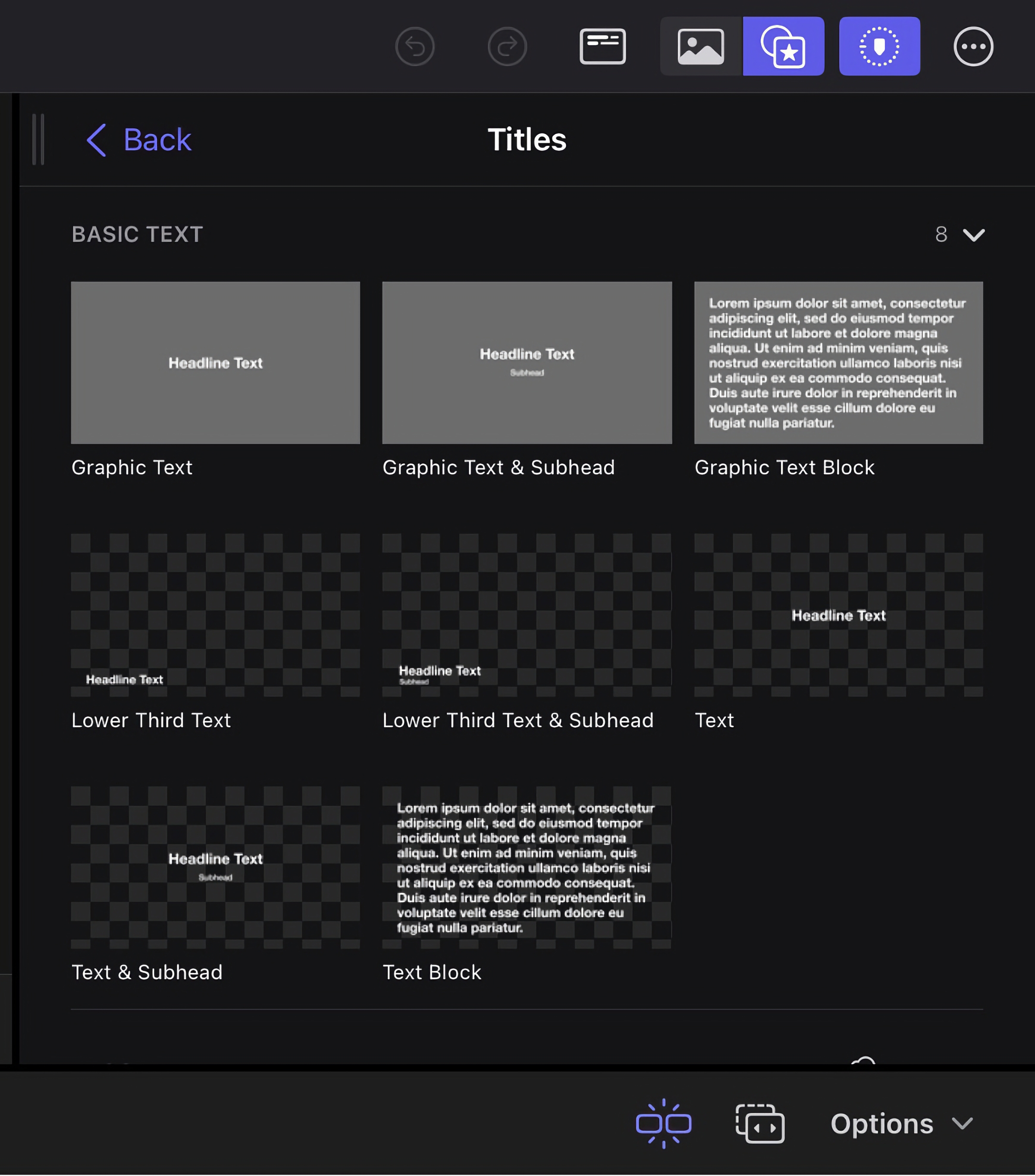1035x1176 pixels.
Task: Select the Graphic Text & Subhead template
Action: (526, 363)
